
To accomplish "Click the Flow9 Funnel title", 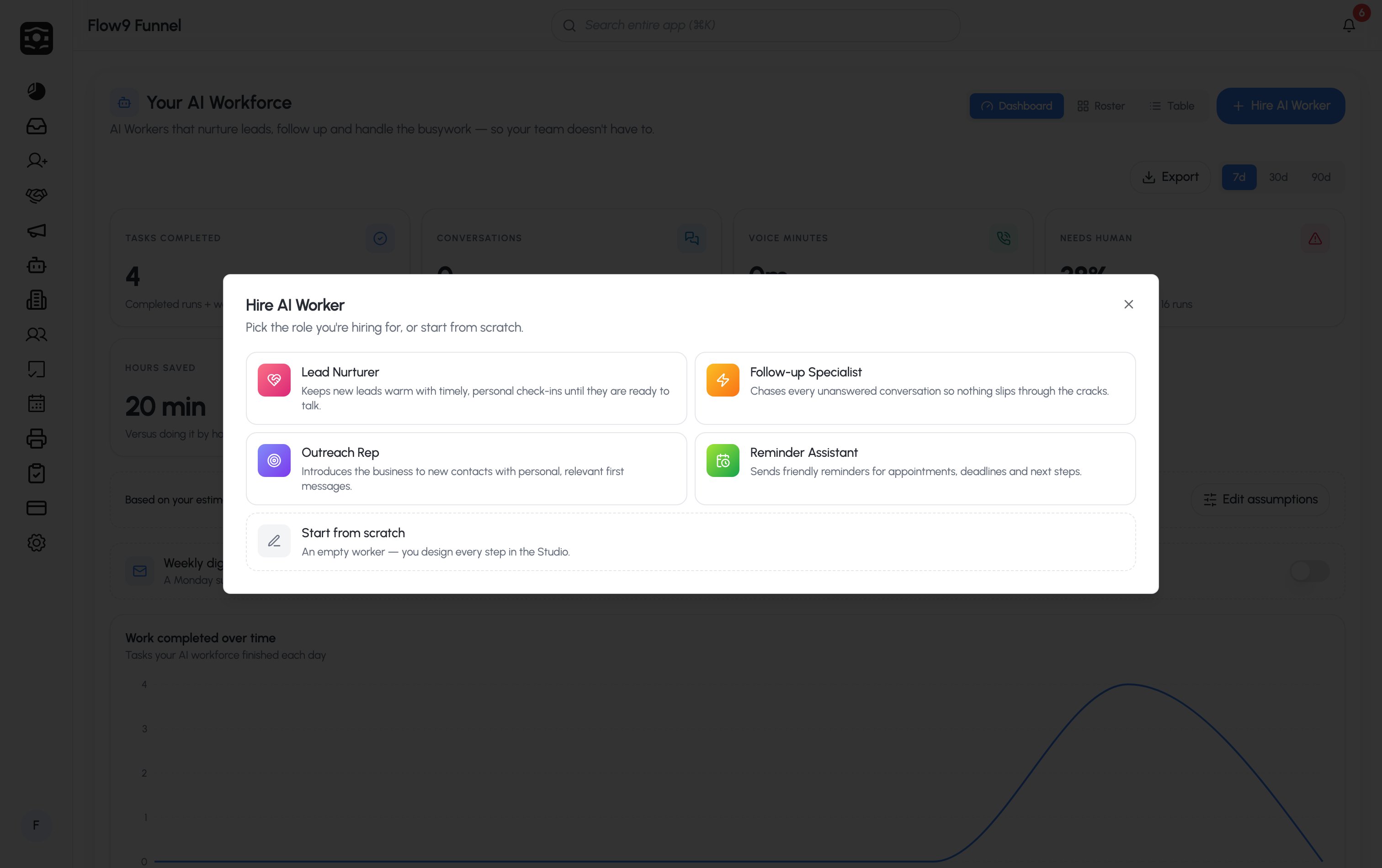I will (x=134, y=26).
